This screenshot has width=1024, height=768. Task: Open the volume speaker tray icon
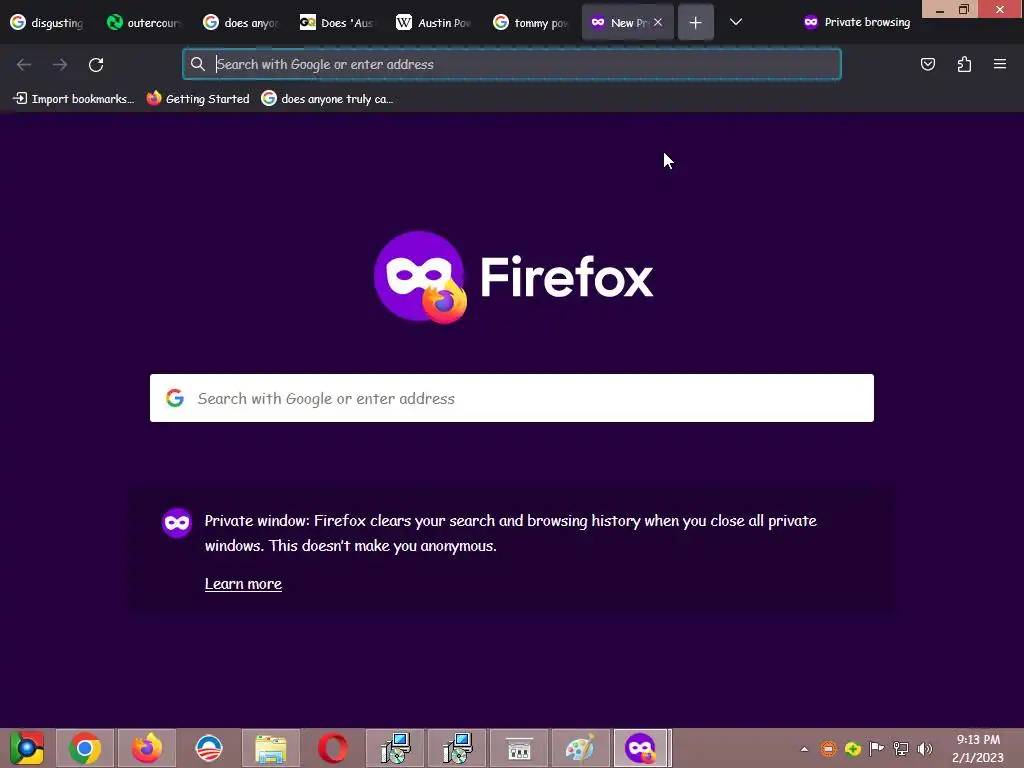925,749
